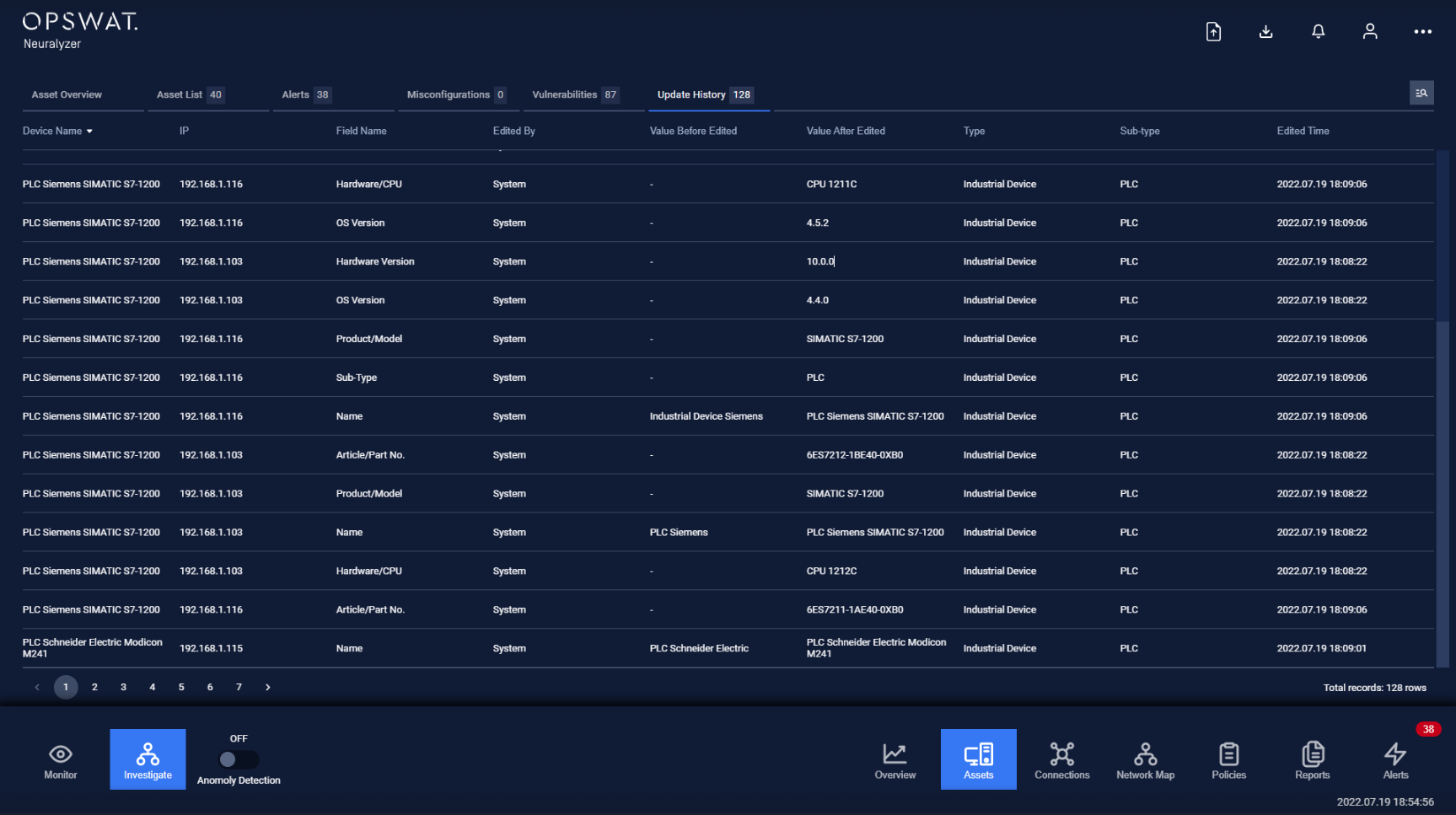Open the Reports section

pos(1312,759)
